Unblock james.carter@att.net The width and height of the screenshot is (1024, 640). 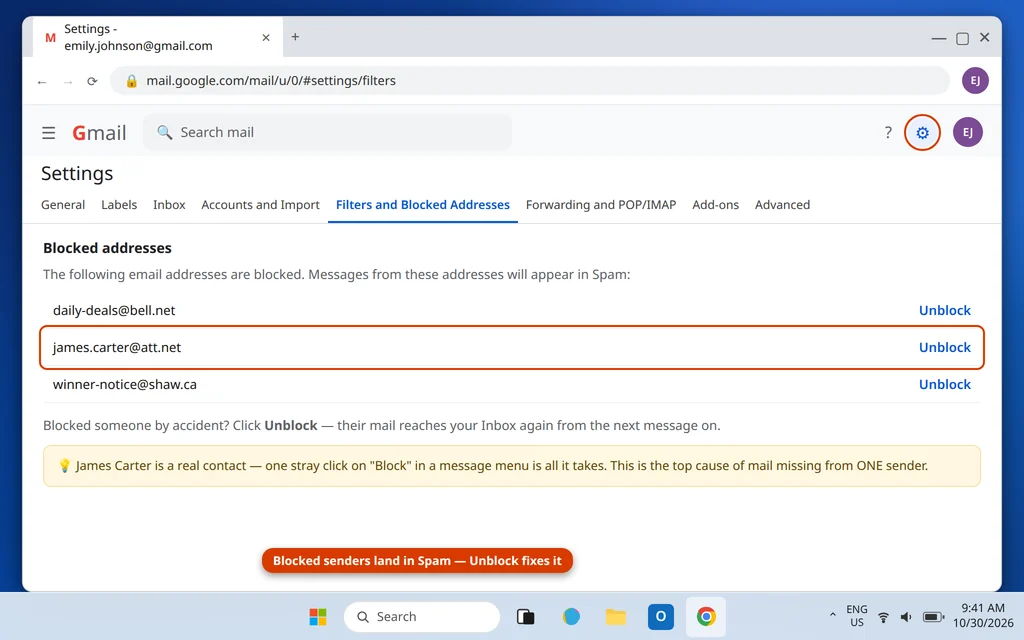click(944, 347)
